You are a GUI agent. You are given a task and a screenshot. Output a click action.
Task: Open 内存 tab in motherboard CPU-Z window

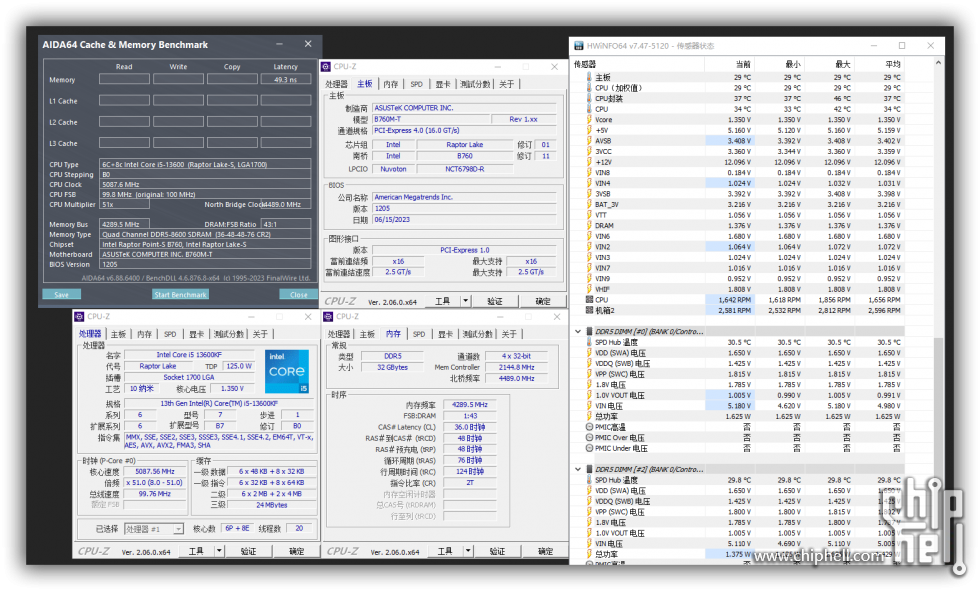391,84
